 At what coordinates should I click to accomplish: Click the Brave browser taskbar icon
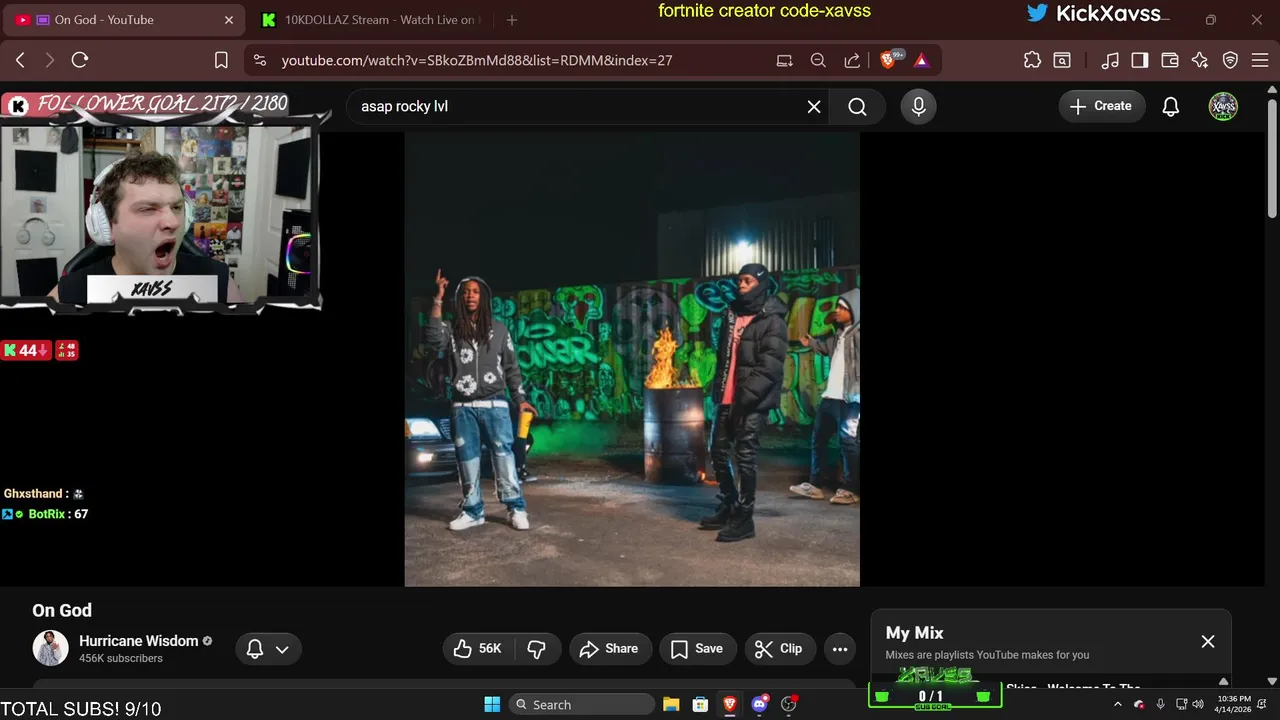click(x=730, y=704)
